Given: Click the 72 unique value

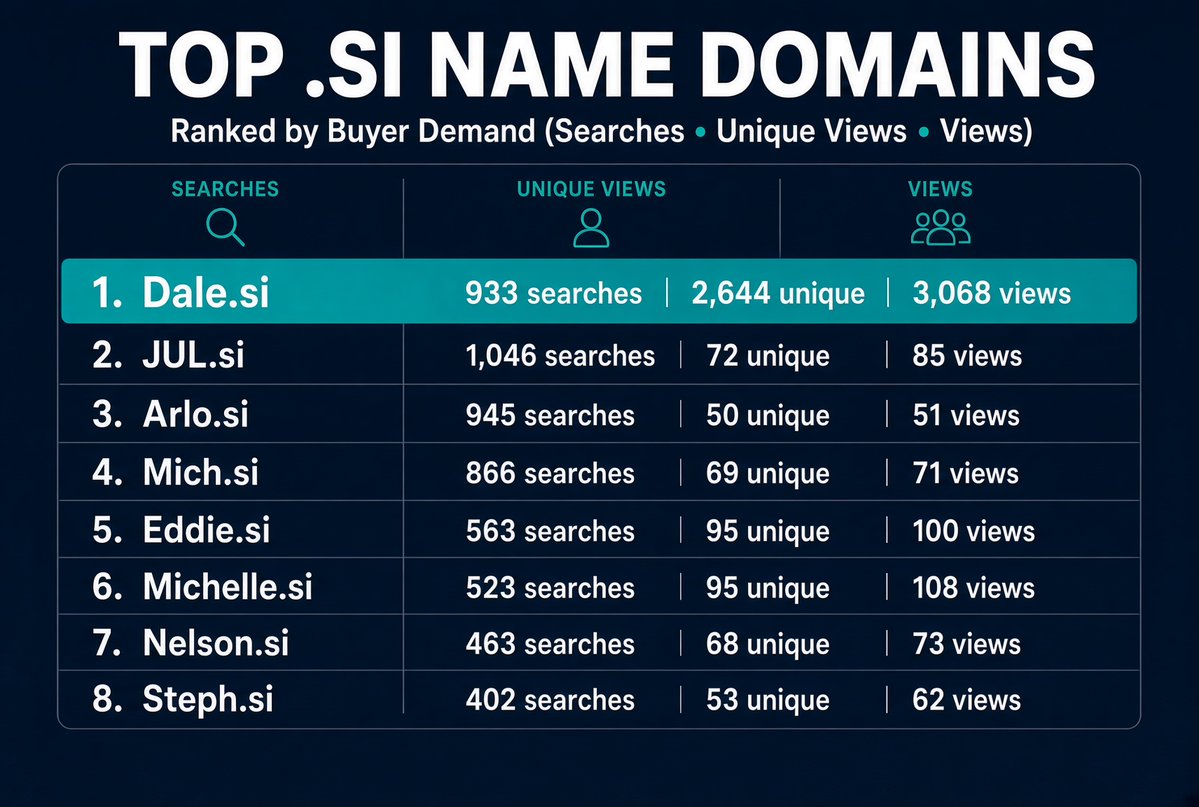Looking at the screenshot, I should coord(768,356).
